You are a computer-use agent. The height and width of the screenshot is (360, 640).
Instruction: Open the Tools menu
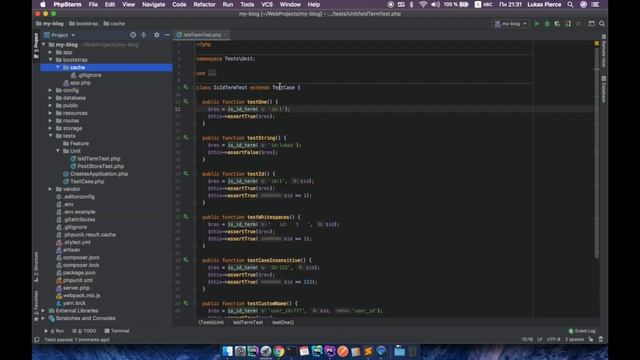point(247,4)
